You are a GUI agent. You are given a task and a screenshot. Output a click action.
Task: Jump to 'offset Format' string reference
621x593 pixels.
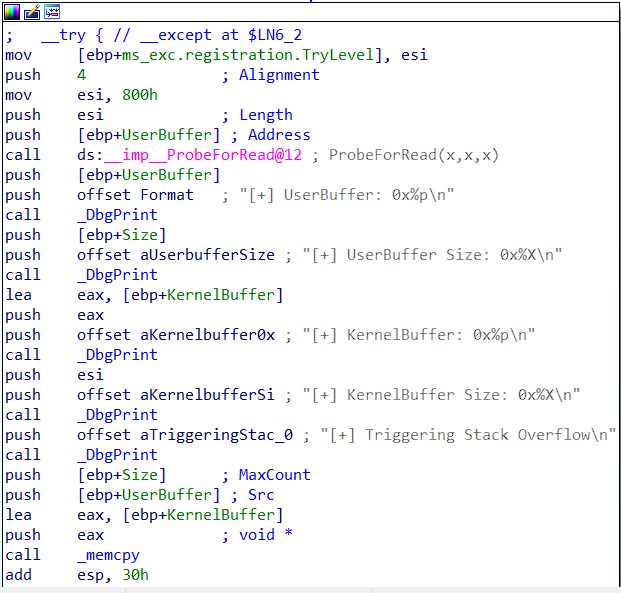pos(135,195)
